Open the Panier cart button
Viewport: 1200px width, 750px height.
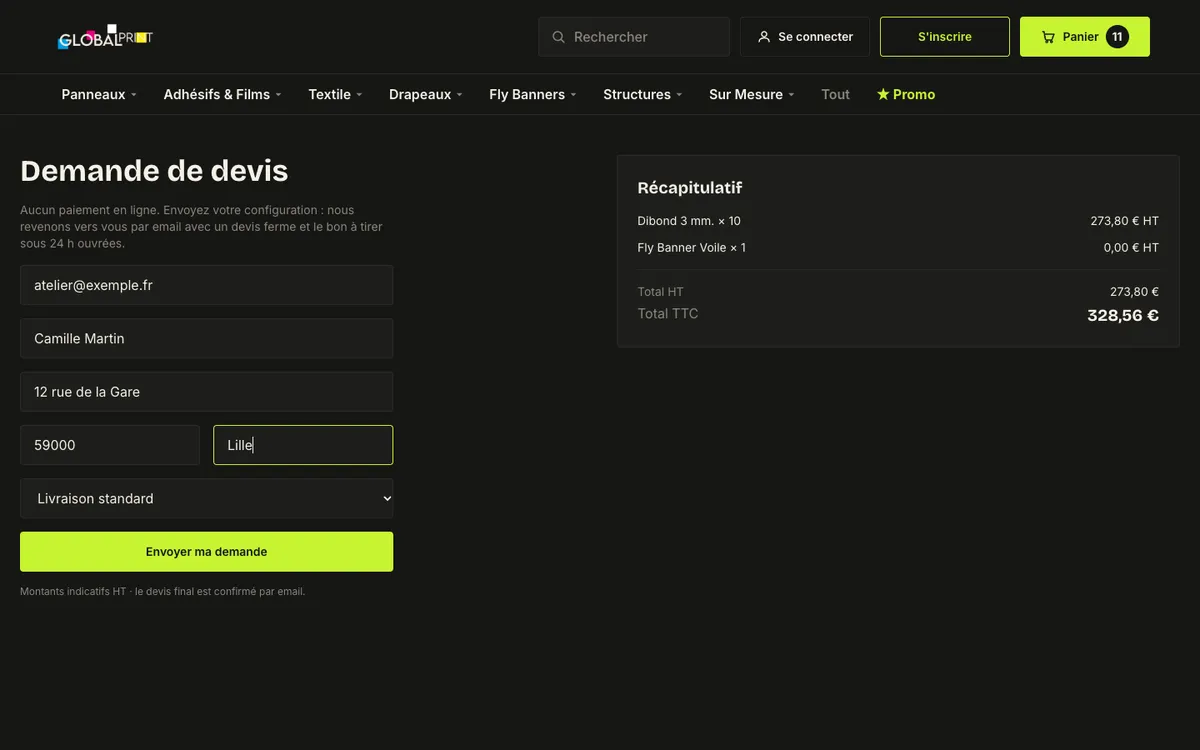(1085, 37)
